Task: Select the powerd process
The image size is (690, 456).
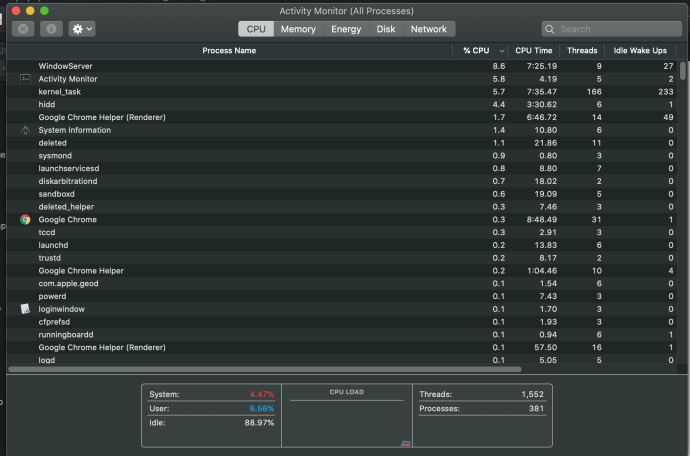Action: tap(342, 296)
